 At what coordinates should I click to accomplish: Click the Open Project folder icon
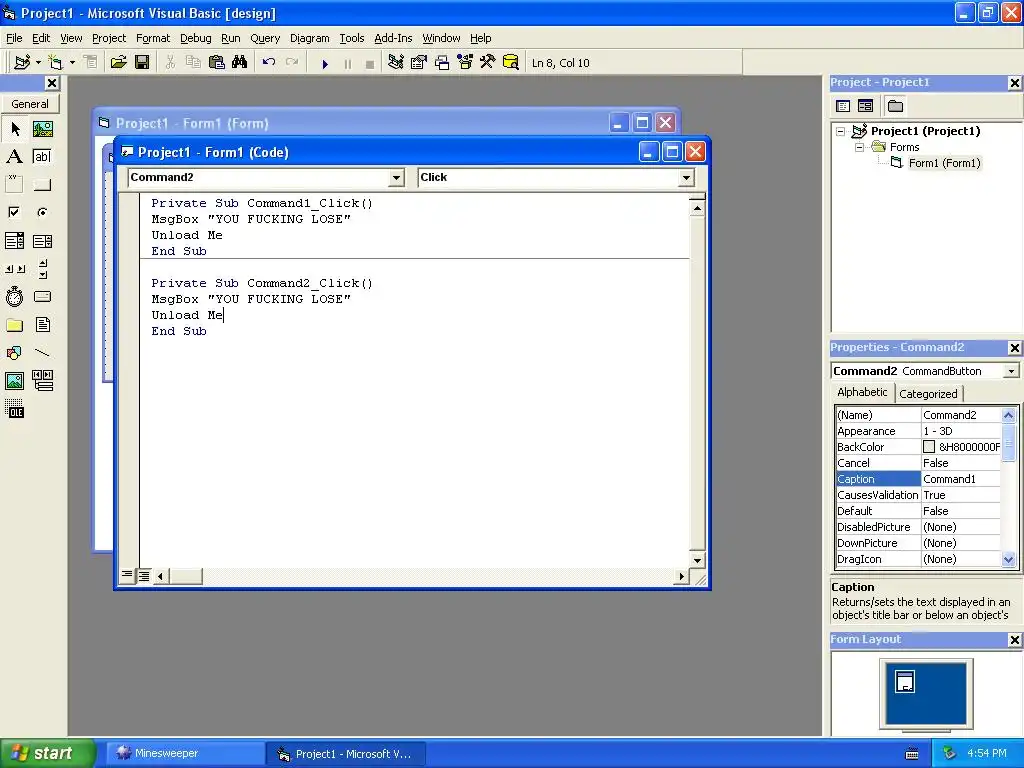coord(118,63)
